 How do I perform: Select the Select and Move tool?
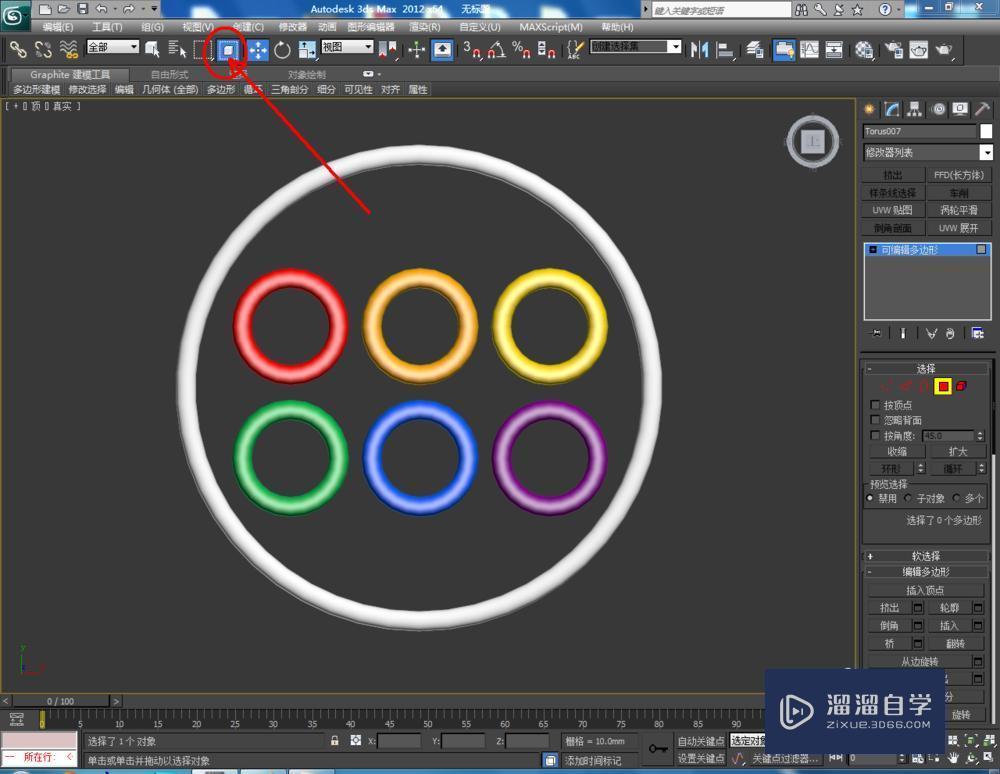pos(258,50)
